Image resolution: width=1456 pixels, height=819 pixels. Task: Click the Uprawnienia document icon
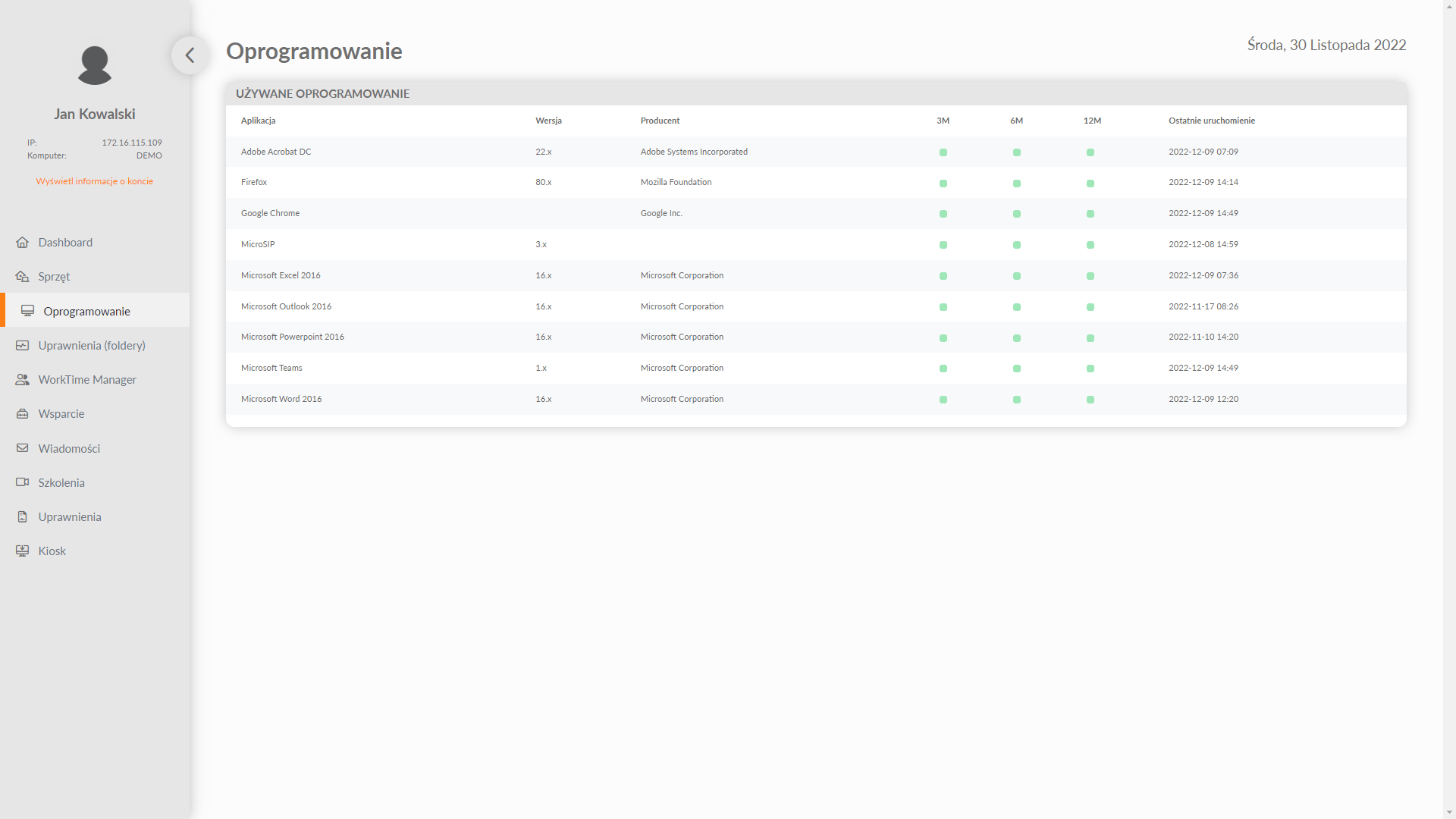[23, 517]
